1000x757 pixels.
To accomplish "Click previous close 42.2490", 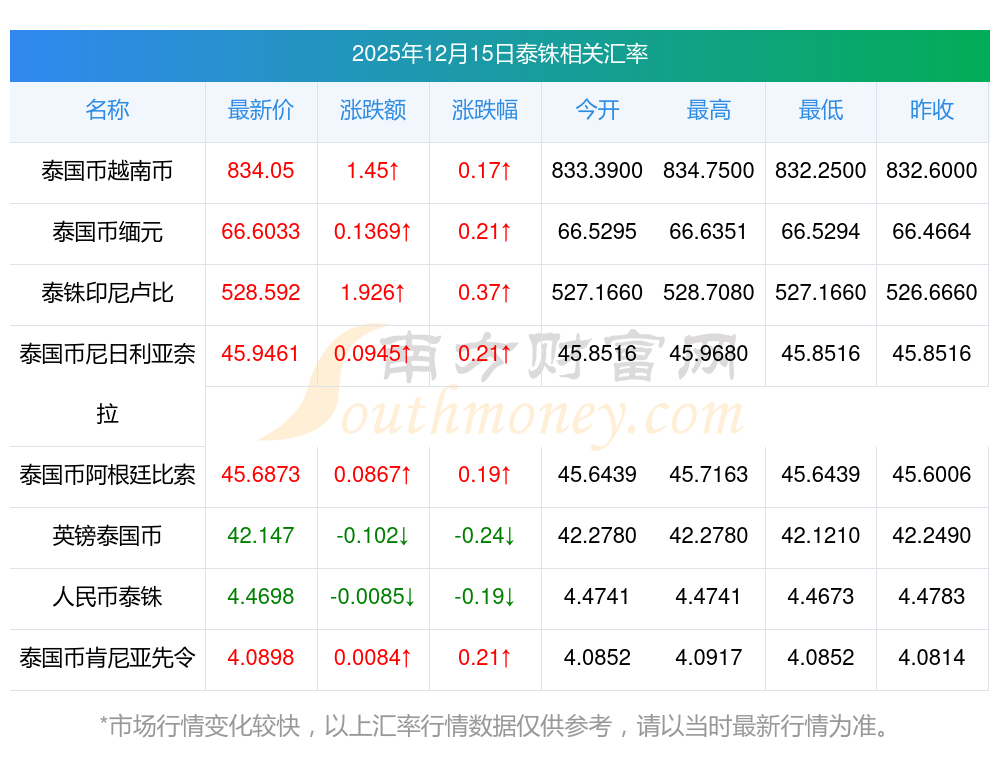I will pos(932,536).
